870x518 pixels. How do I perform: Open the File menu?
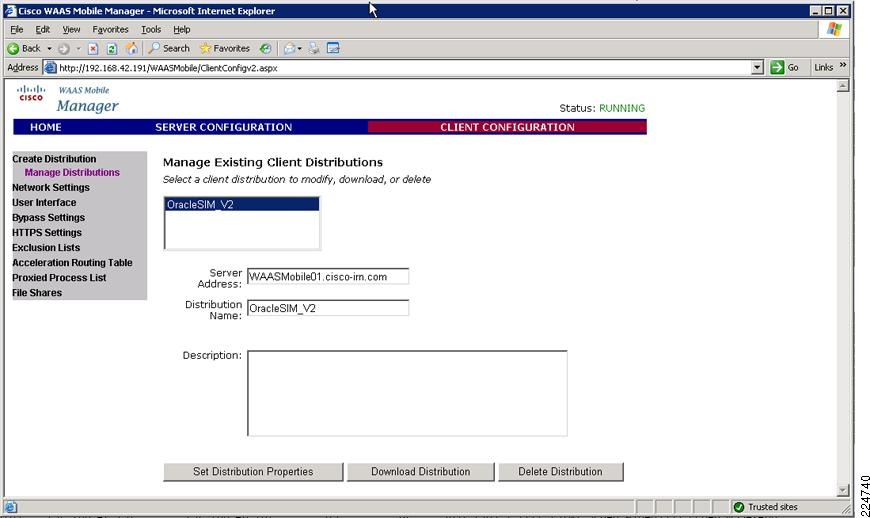[x=17, y=29]
